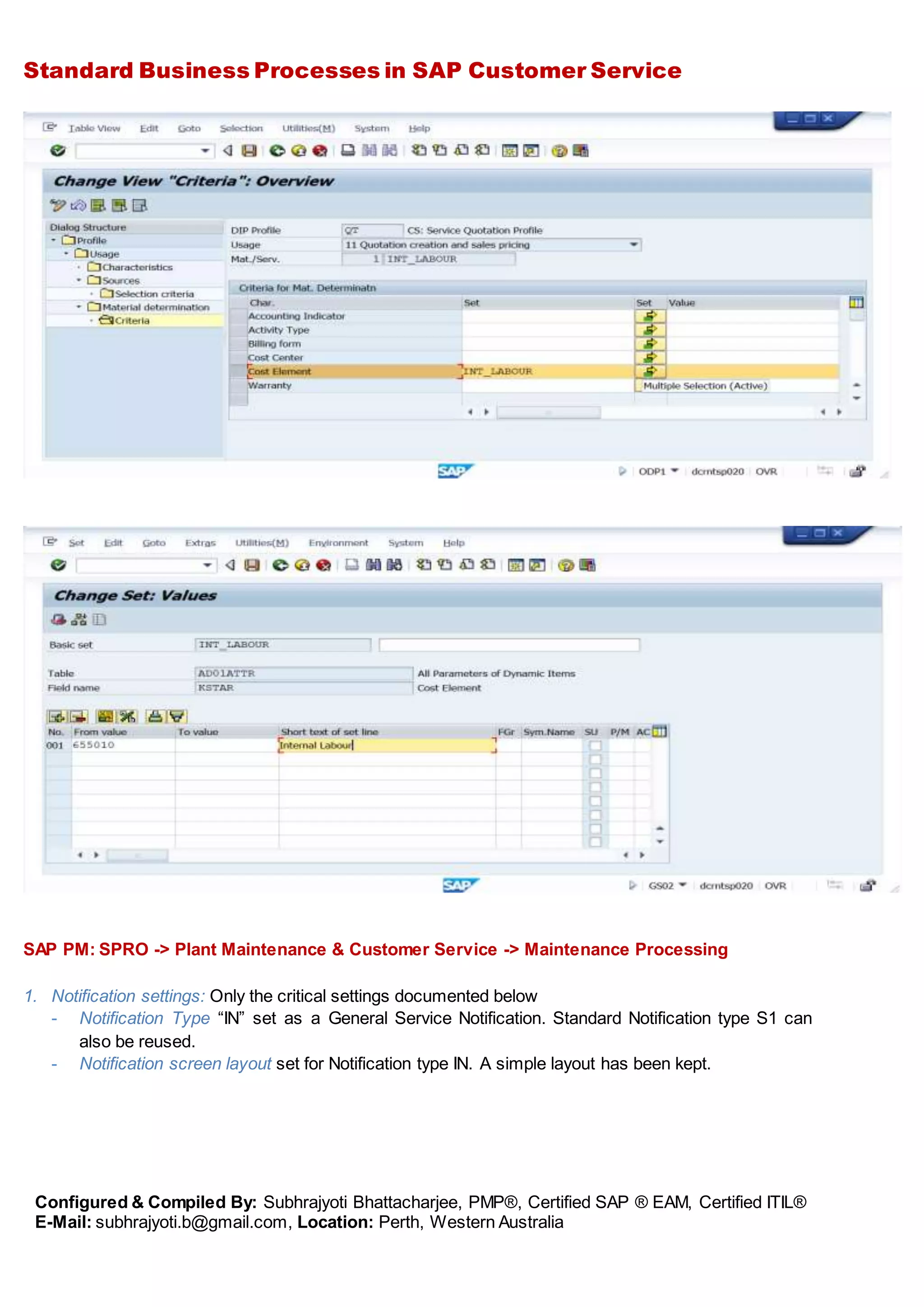Click the Save icon in Change Set window
924x1307 pixels.
pos(252,565)
